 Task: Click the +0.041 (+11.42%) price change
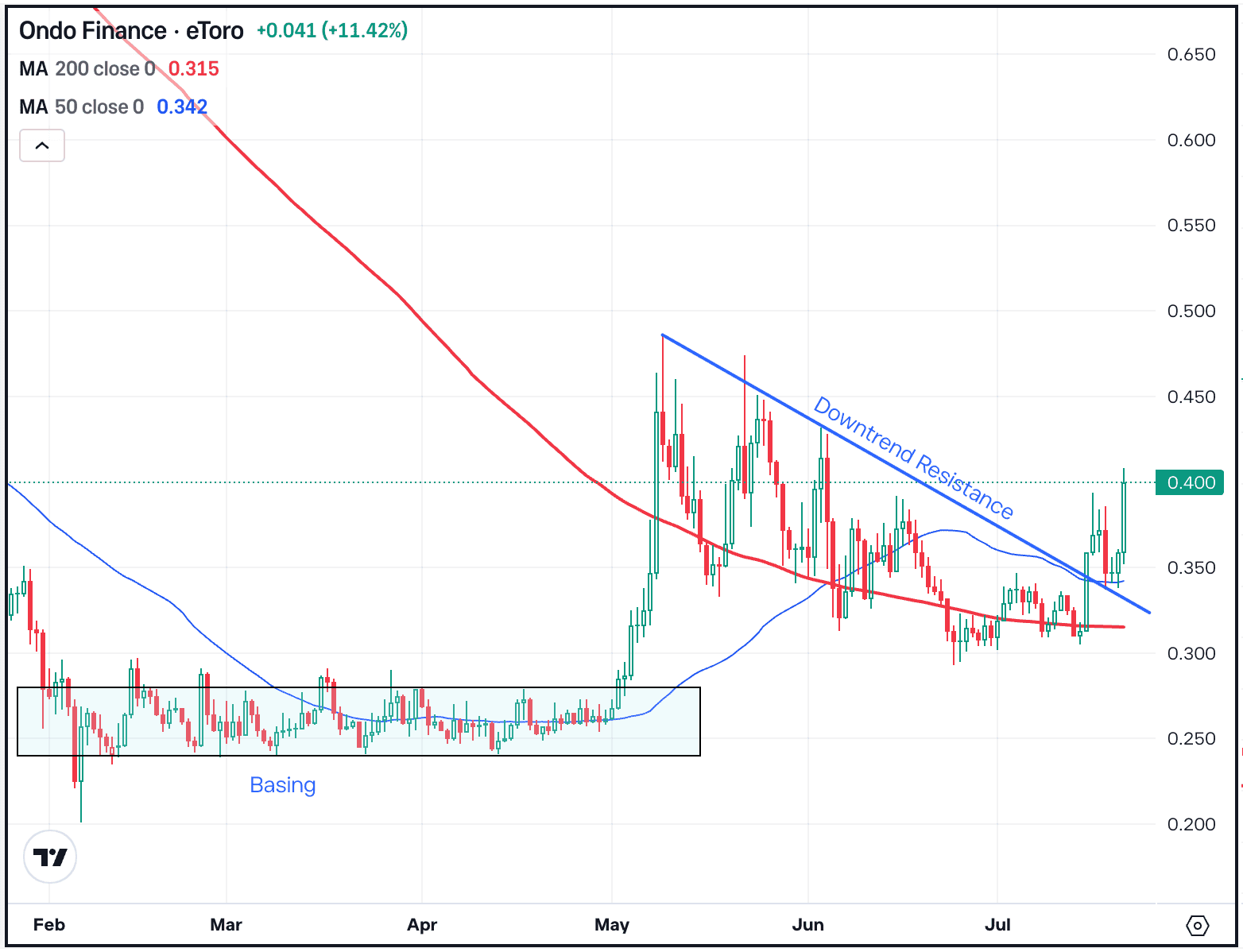[x=332, y=30]
